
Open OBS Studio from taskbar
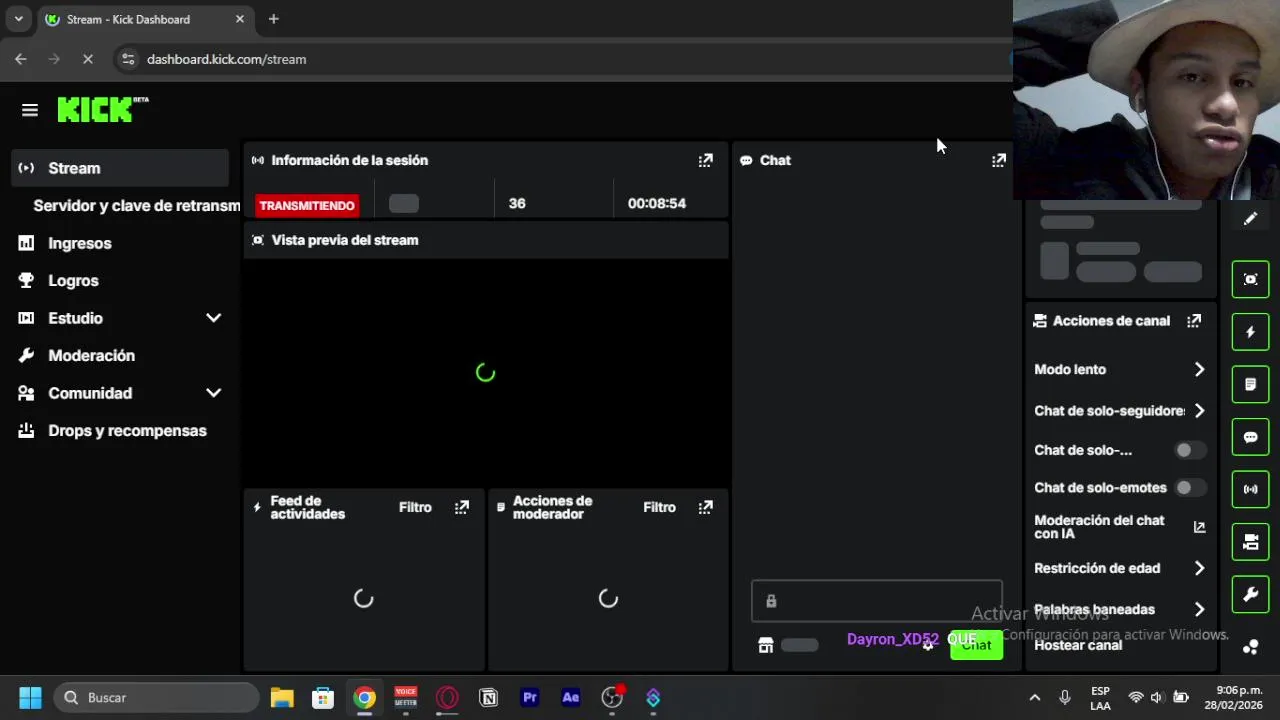(x=612, y=698)
